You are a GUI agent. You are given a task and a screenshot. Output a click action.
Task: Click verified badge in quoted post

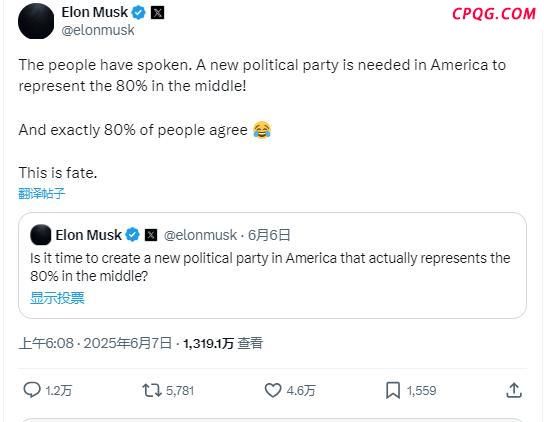click(x=132, y=235)
